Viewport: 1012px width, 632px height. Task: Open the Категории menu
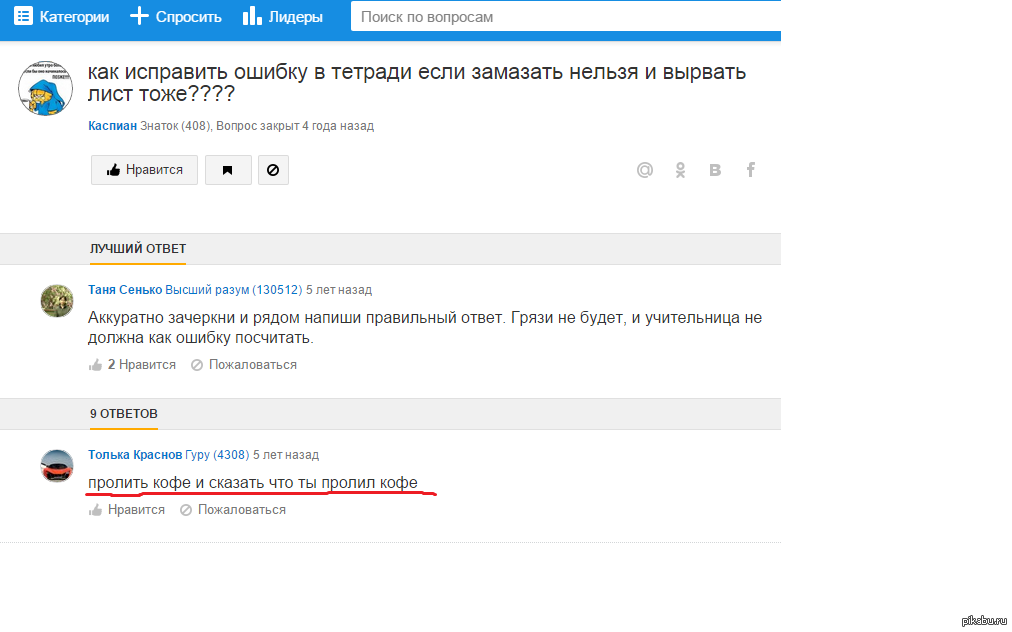click(61, 17)
